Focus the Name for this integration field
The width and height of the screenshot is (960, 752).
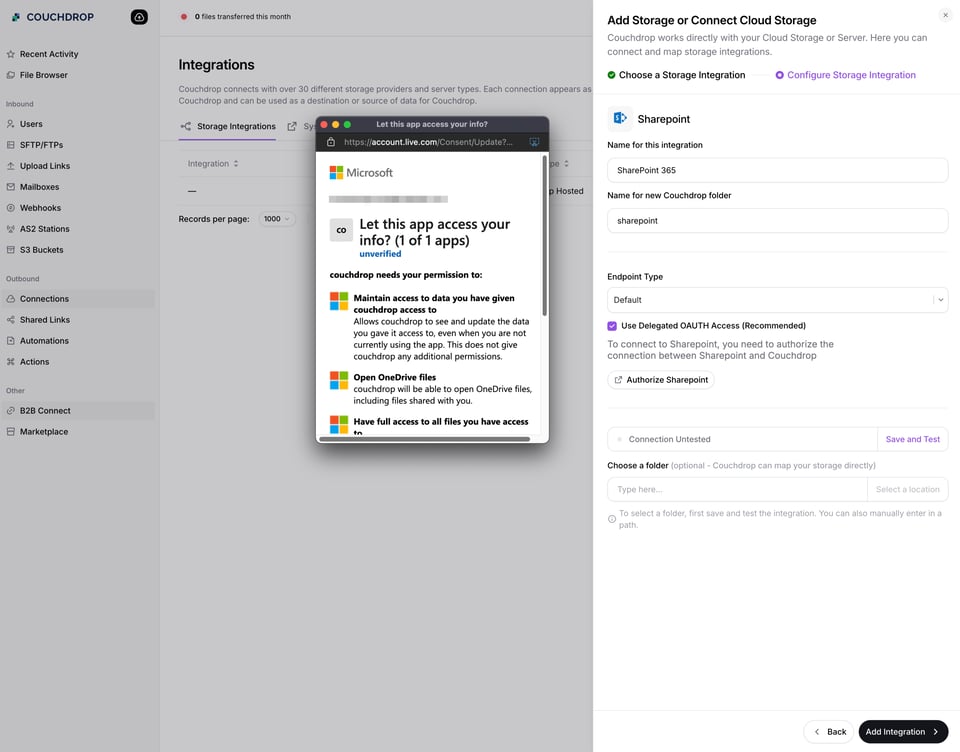pos(778,170)
